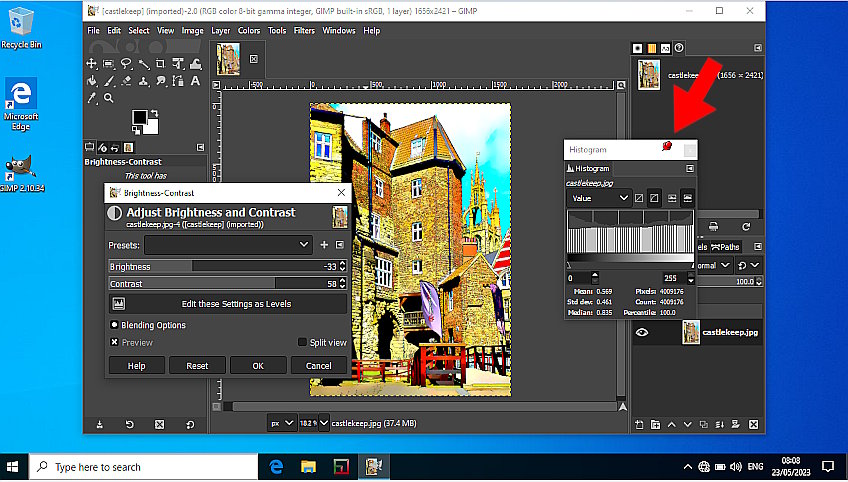This screenshot has height=482, width=848.
Task: Switch histogram to logarithmic view
Action: [655, 198]
